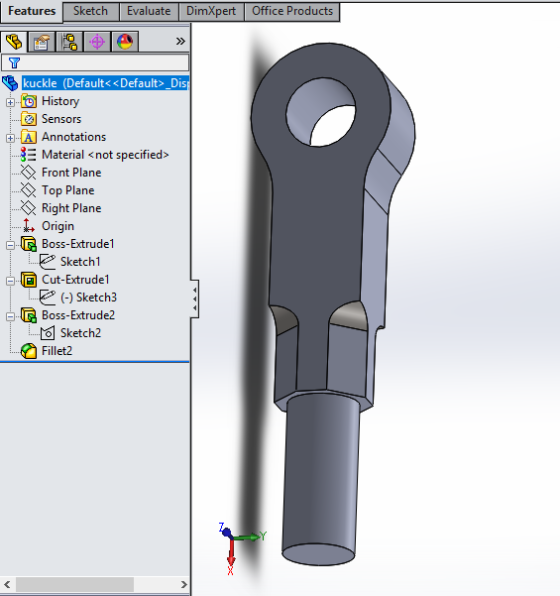Select the Top Plane label
The width and height of the screenshot is (560, 596).
coord(68,190)
